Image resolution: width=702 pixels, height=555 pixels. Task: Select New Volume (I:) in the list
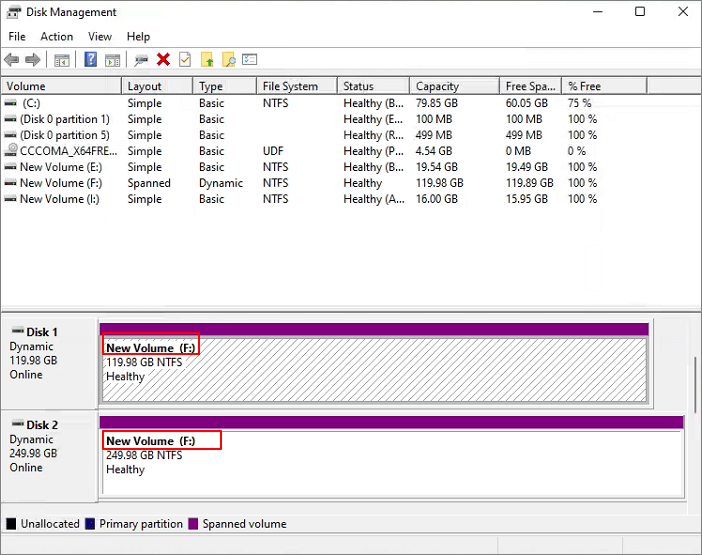(x=60, y=199)
